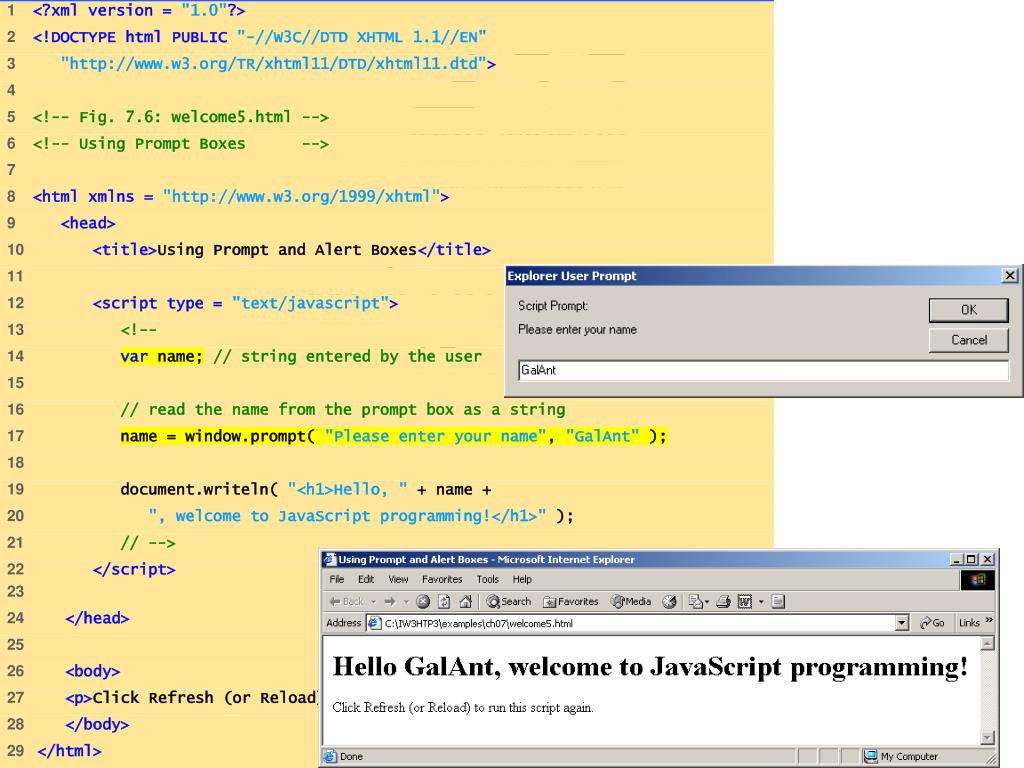Viewport: 1024px width, 768px height.
Task: Open the Favorites menu in the menu bar
Action: (x=442, y=579)
